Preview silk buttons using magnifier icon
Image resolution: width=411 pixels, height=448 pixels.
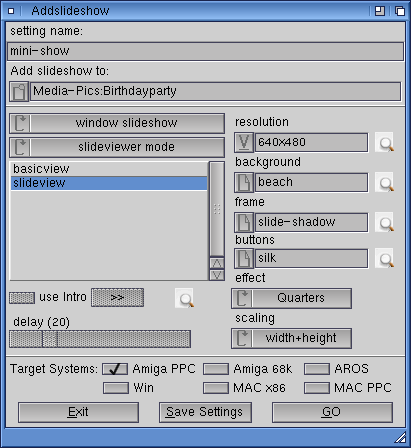click(384, 258)
